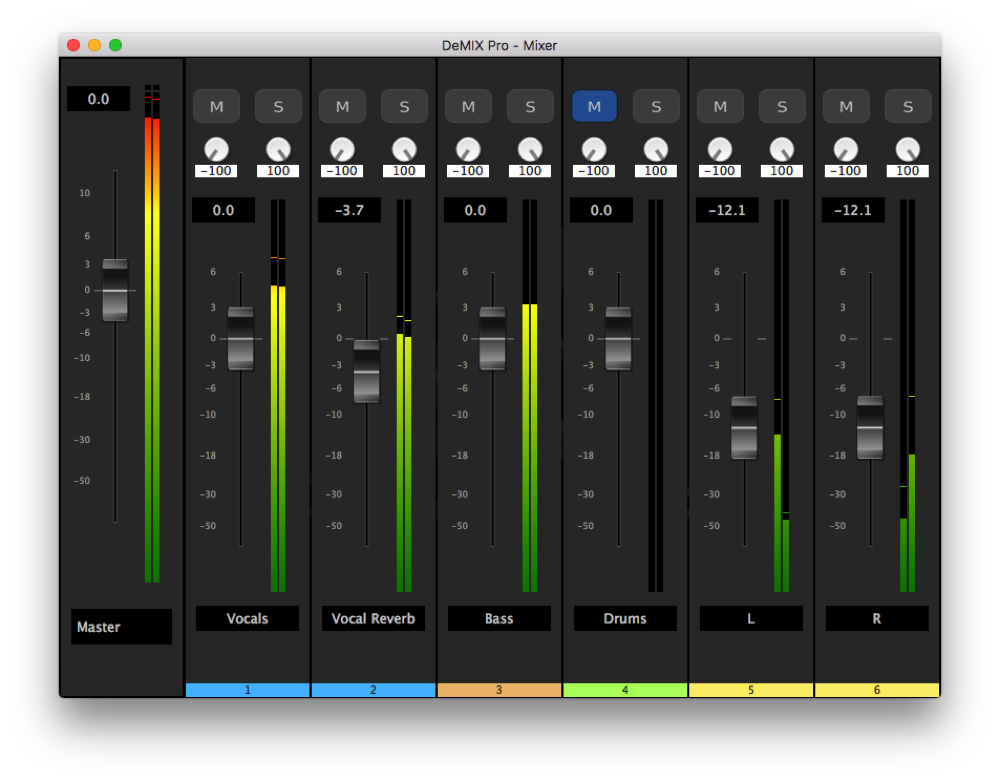1000x782 pixels.
Task: Click the Vocal Reverb fader handle
Action: pyautogui.click(x=367, y=371)
